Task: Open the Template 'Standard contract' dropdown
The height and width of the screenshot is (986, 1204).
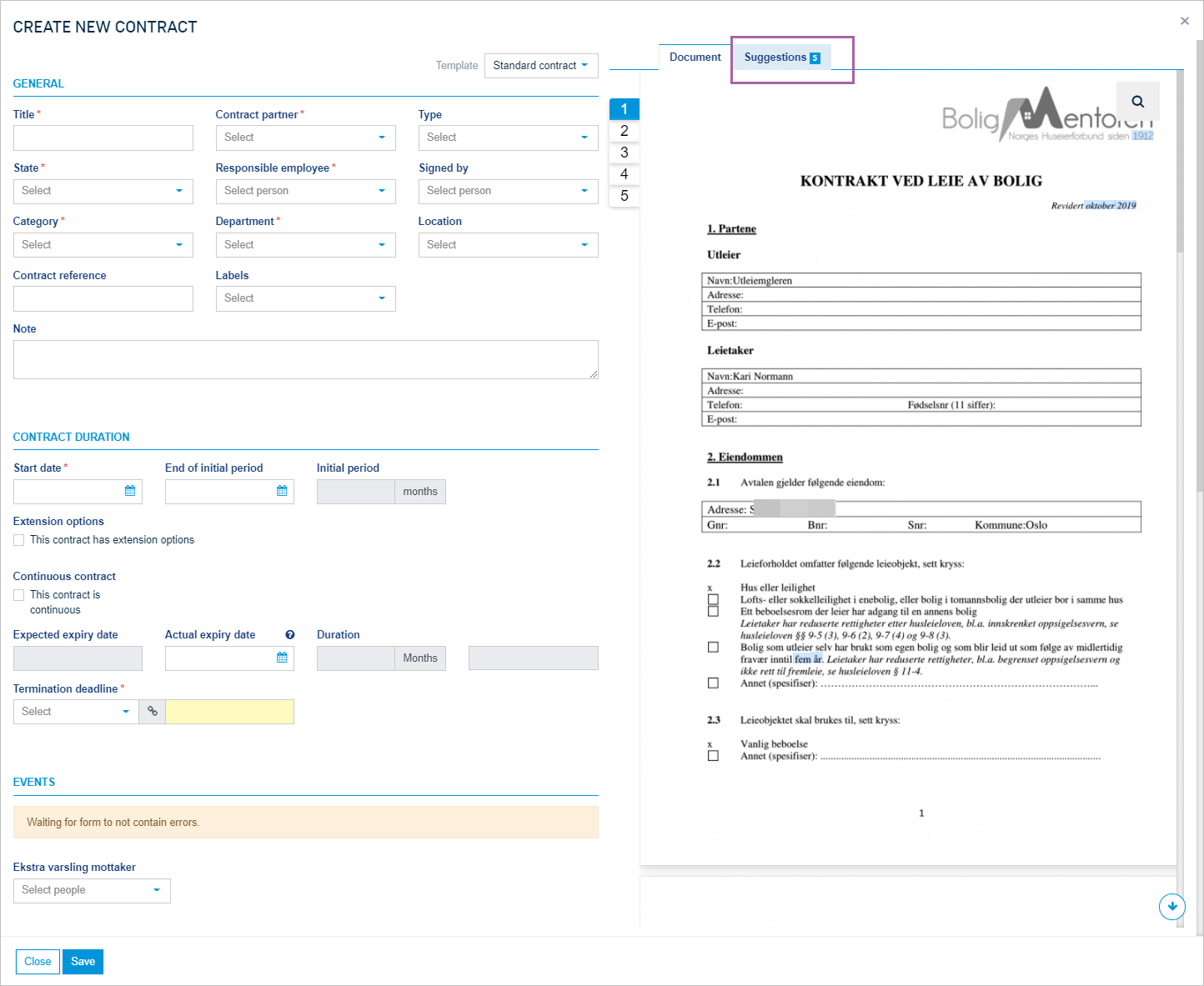Action: click(541, 65)
